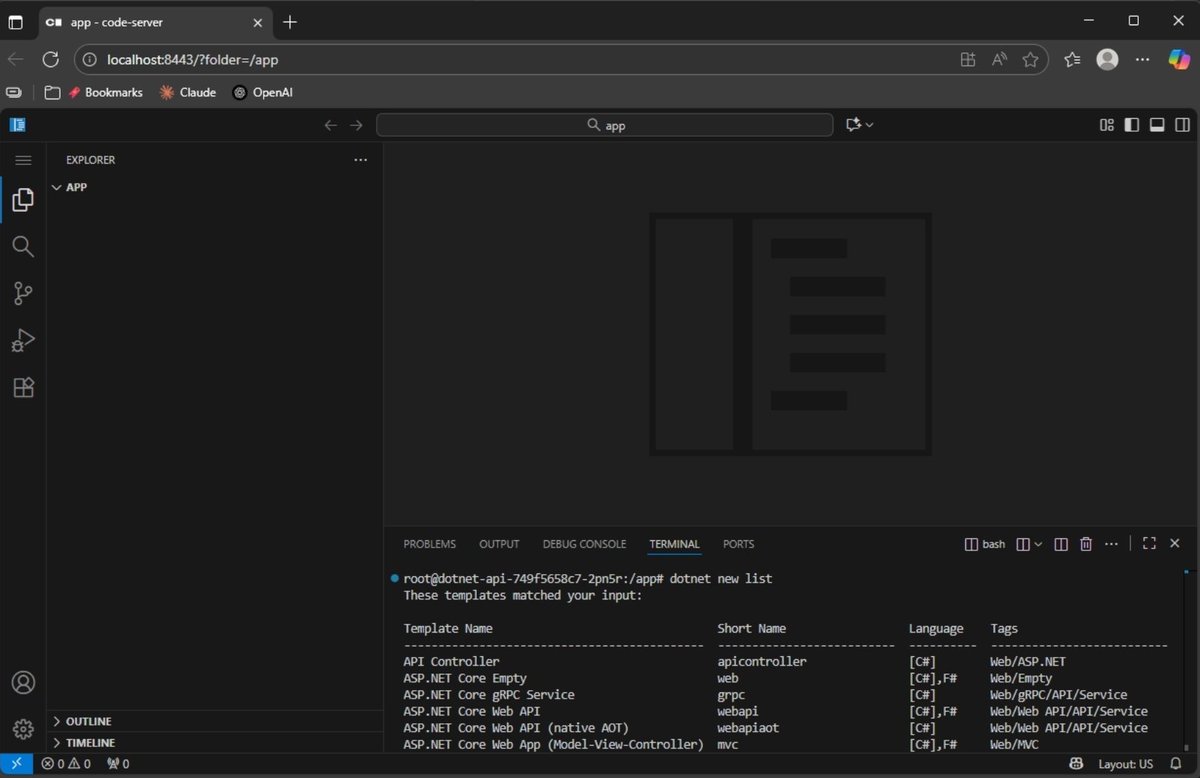Image resolution: width=1200 pixels, height=778 pixels.
Task: Open the launch profile dropdown next to split
Action: (x=1037, y=543)
